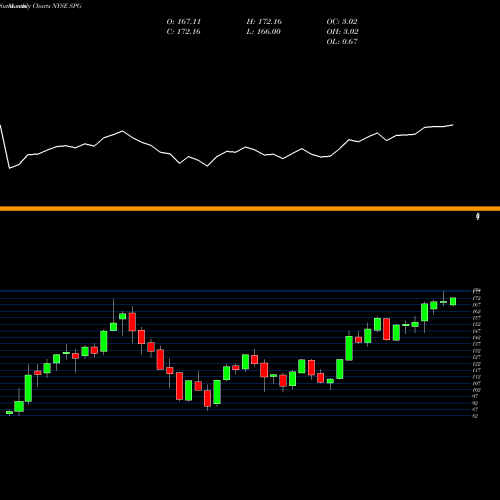
Task: Click the 172 price axis label
Action: tap(477, 298)
